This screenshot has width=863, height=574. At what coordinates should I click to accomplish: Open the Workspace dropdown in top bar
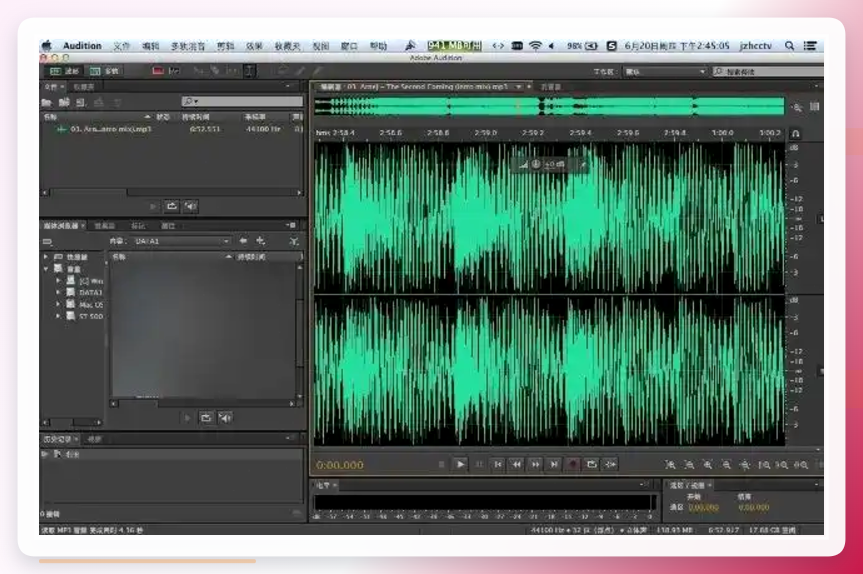(x=665, y=72)
